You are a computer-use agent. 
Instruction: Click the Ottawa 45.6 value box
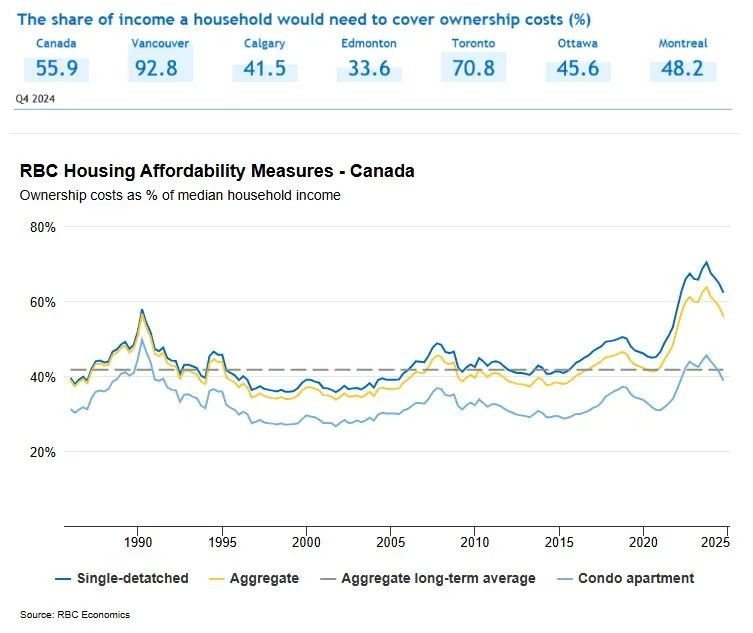(578, 69)
